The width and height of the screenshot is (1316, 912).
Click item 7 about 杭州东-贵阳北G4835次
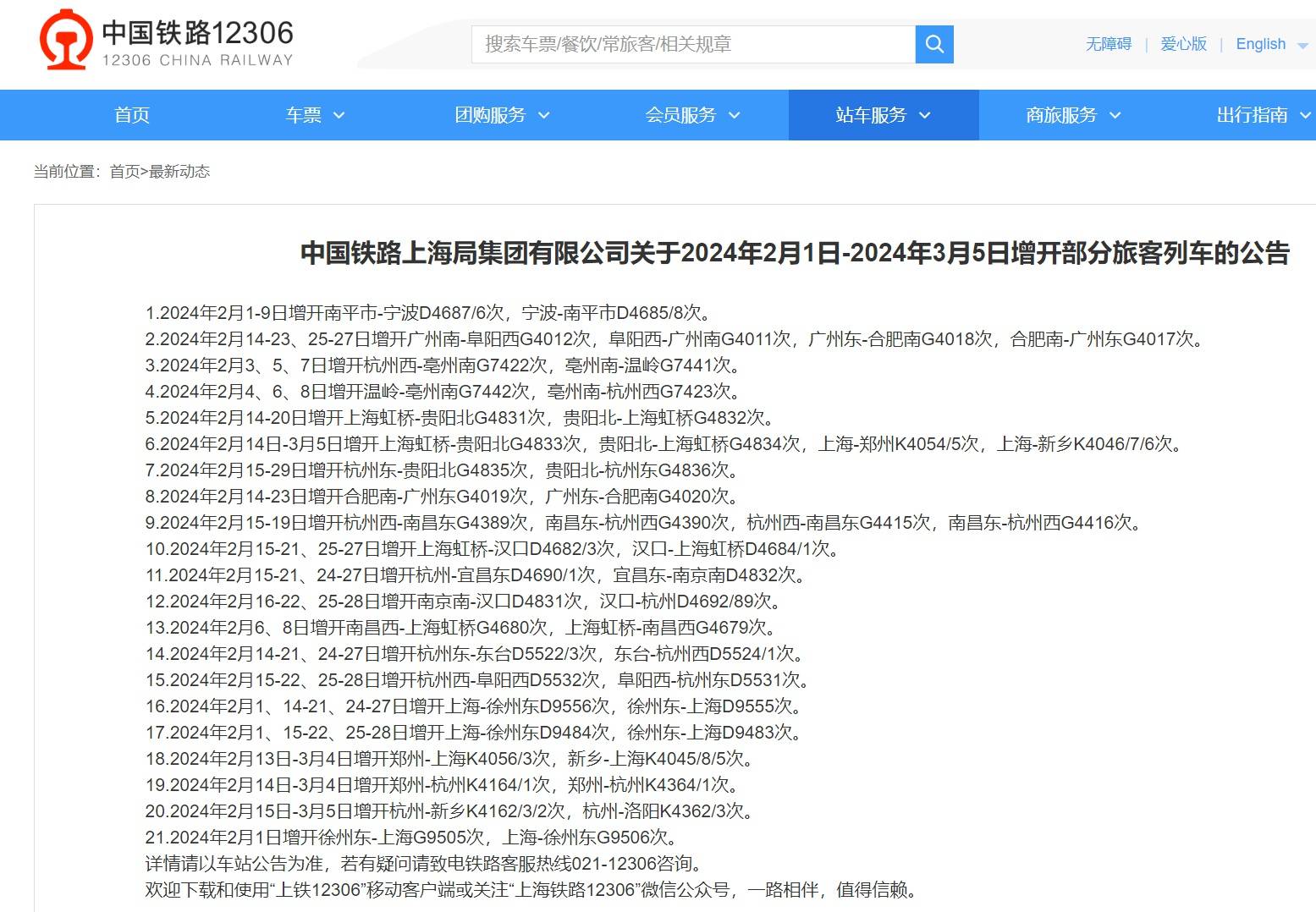coord(443,470)
